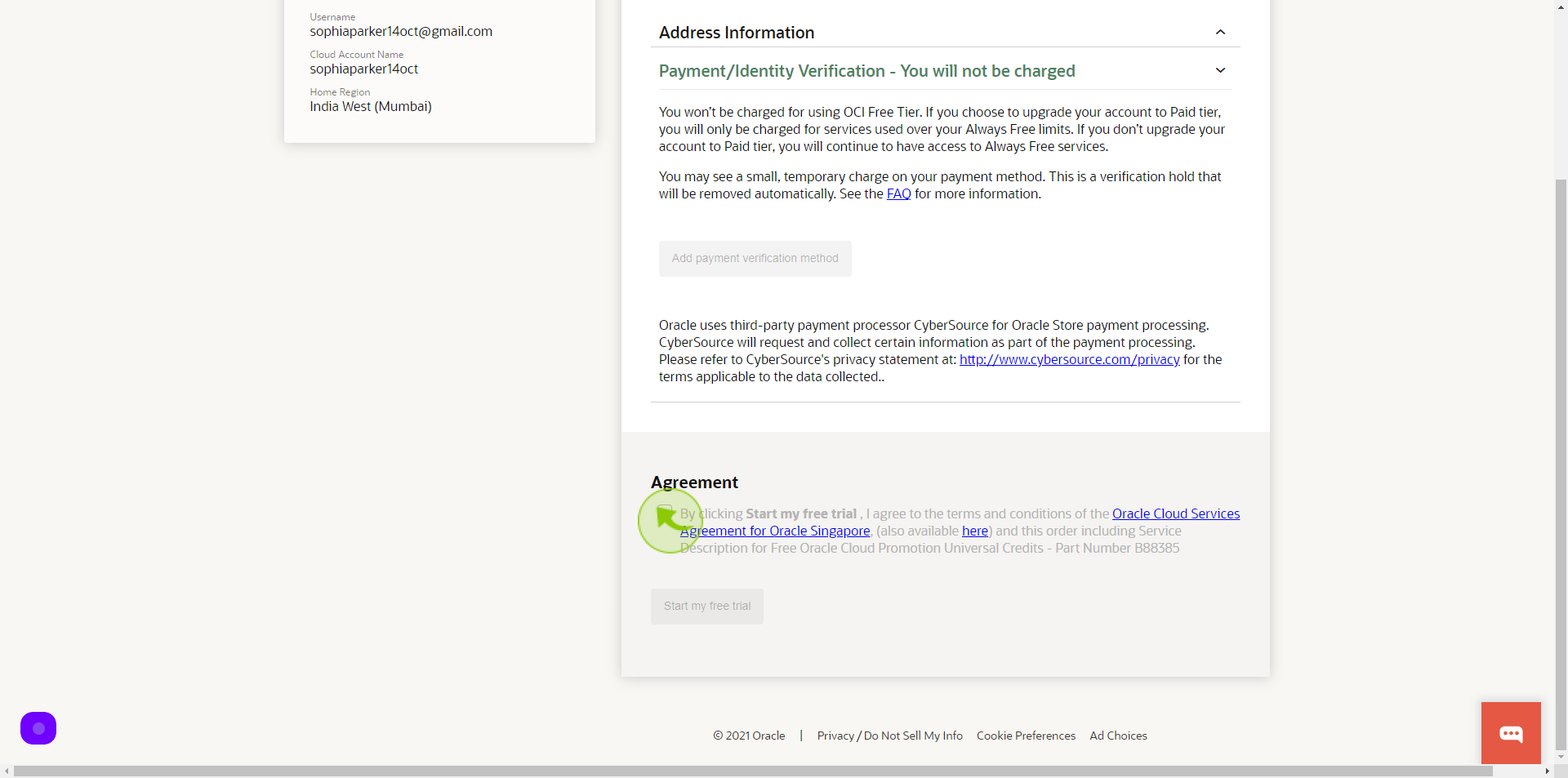Open Privacy / Do Not Sell My Info
1568x778 pixels.
889,736
